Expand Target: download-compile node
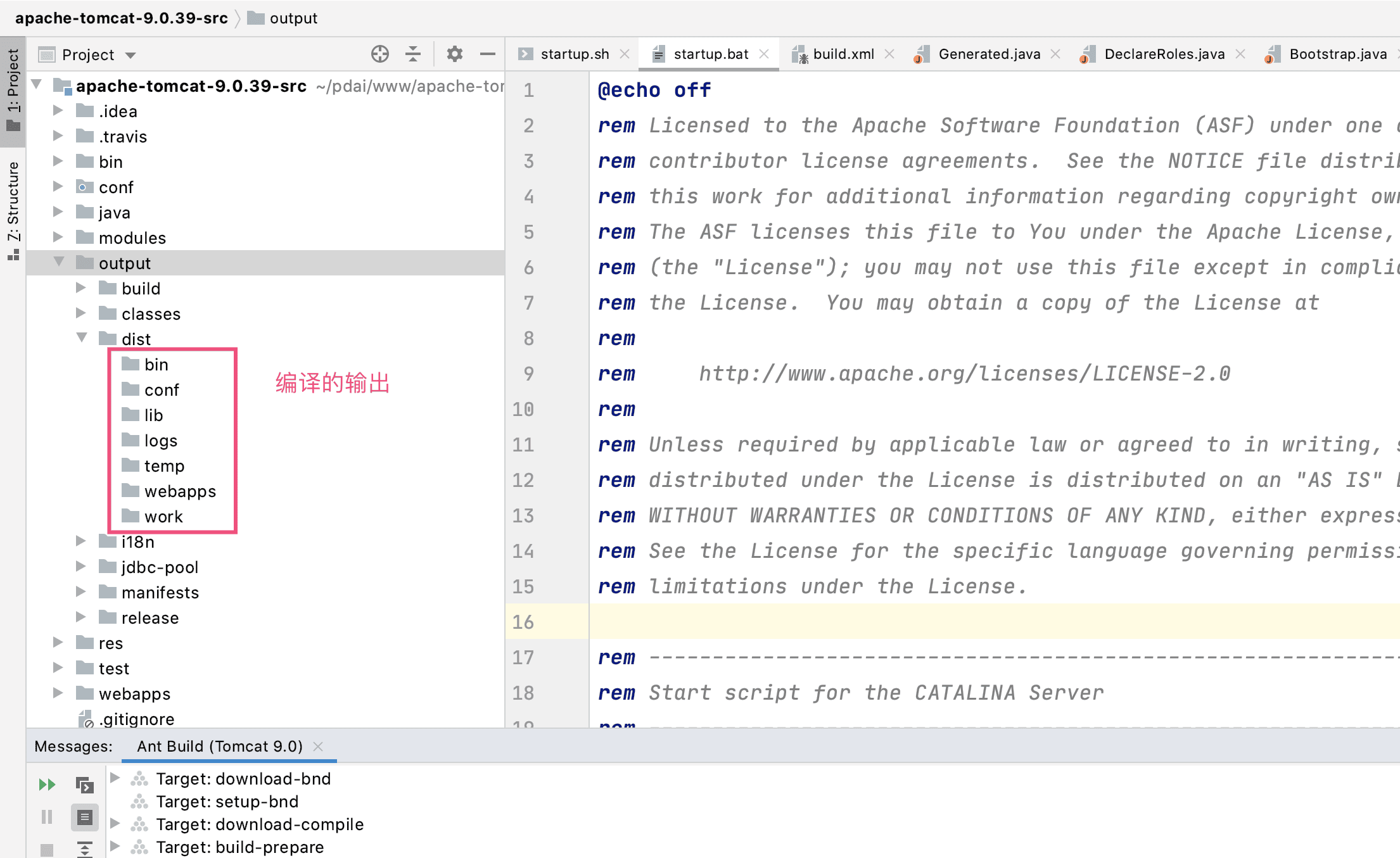Screen dimensions: 1400x858 (115, 823)
